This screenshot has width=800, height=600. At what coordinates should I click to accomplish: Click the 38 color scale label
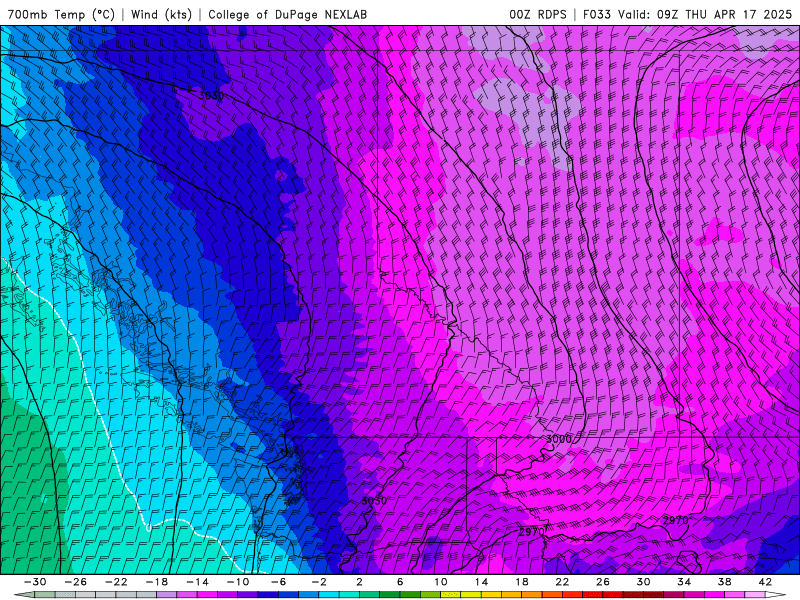point(724,582)
